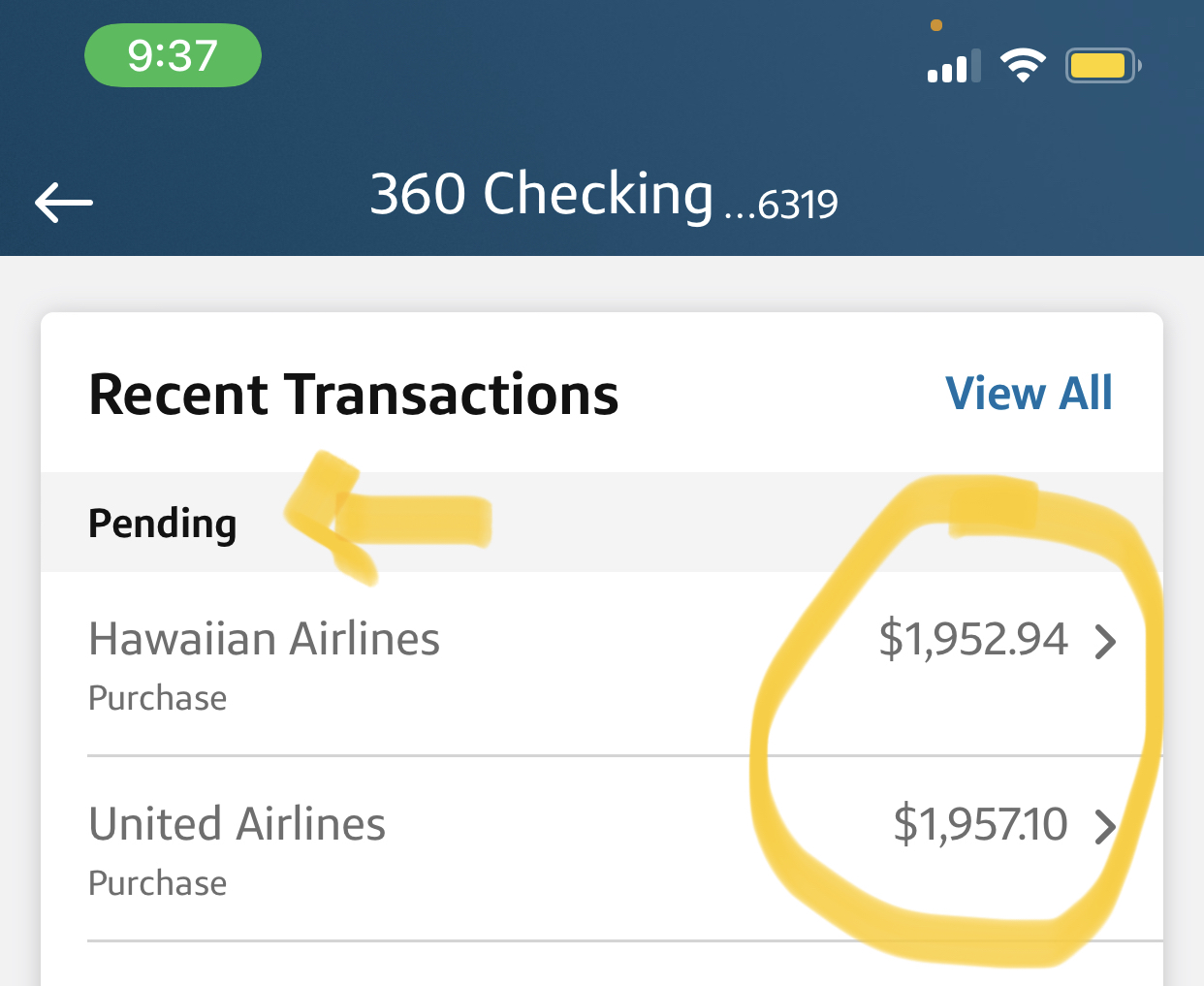Click the Recent Transactions heading
1204x986 pixels.
click(x=353, y=396)
